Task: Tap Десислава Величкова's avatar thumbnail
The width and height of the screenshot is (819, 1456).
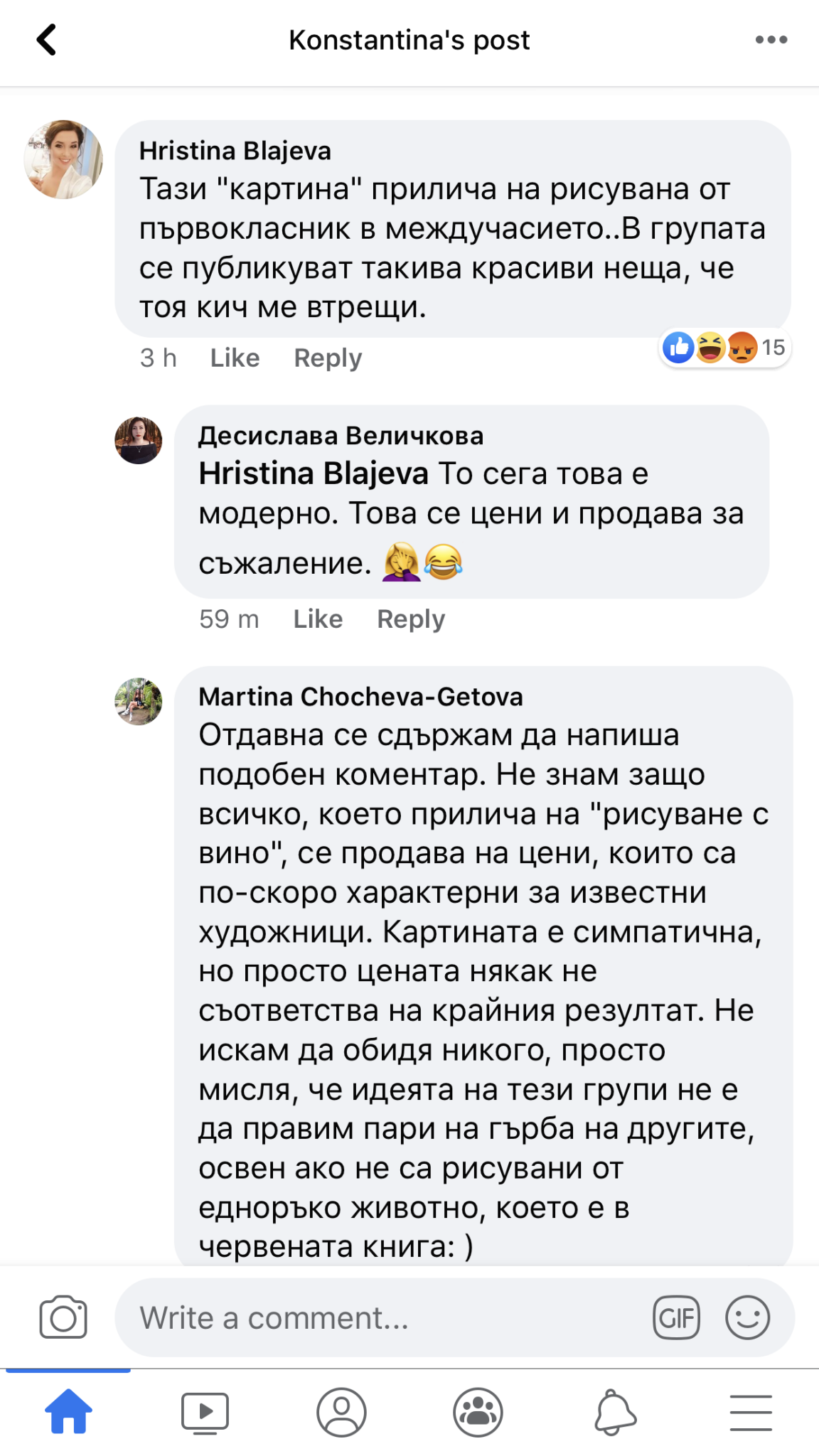Action: (x=139, y=440)
